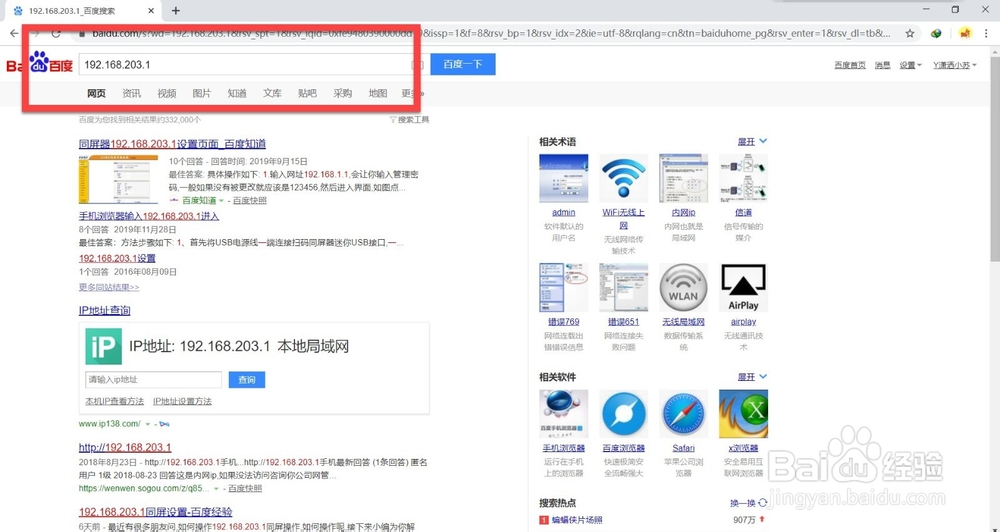The image size is (1000, 532).
Task: Expand the 相关软件 section with 展开
Action: coord(753,377)
